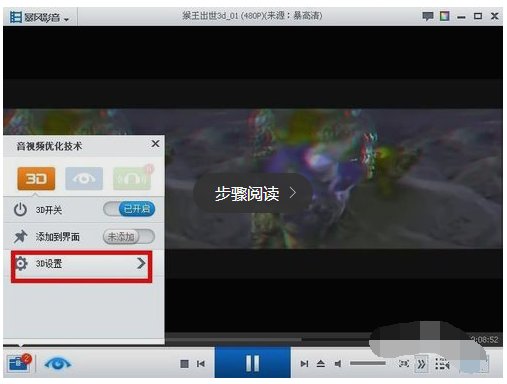
Task: Pause the playing video
Action: coord(252,363)
